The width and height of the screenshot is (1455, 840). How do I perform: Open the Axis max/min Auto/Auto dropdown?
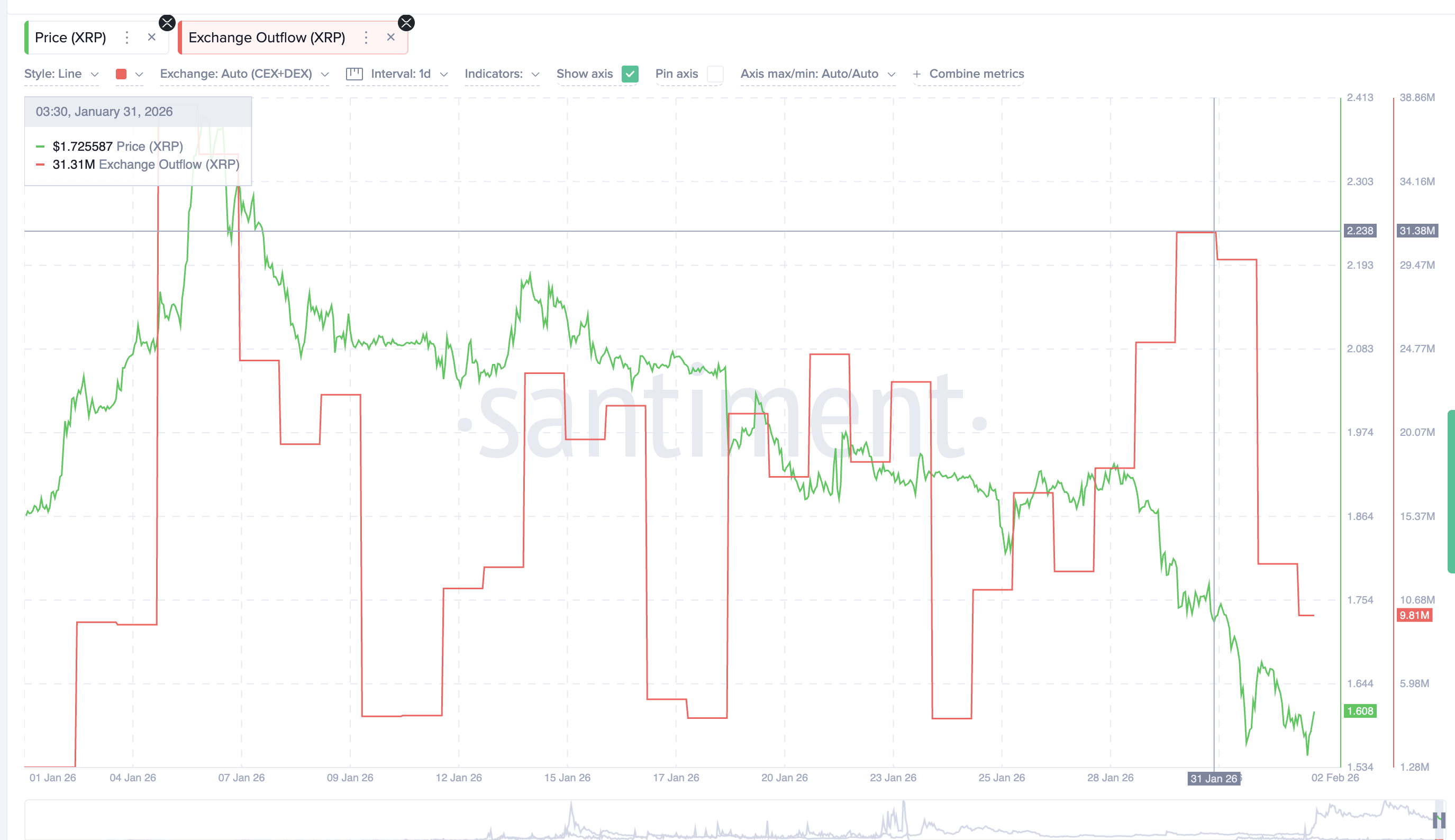[817, 74]
